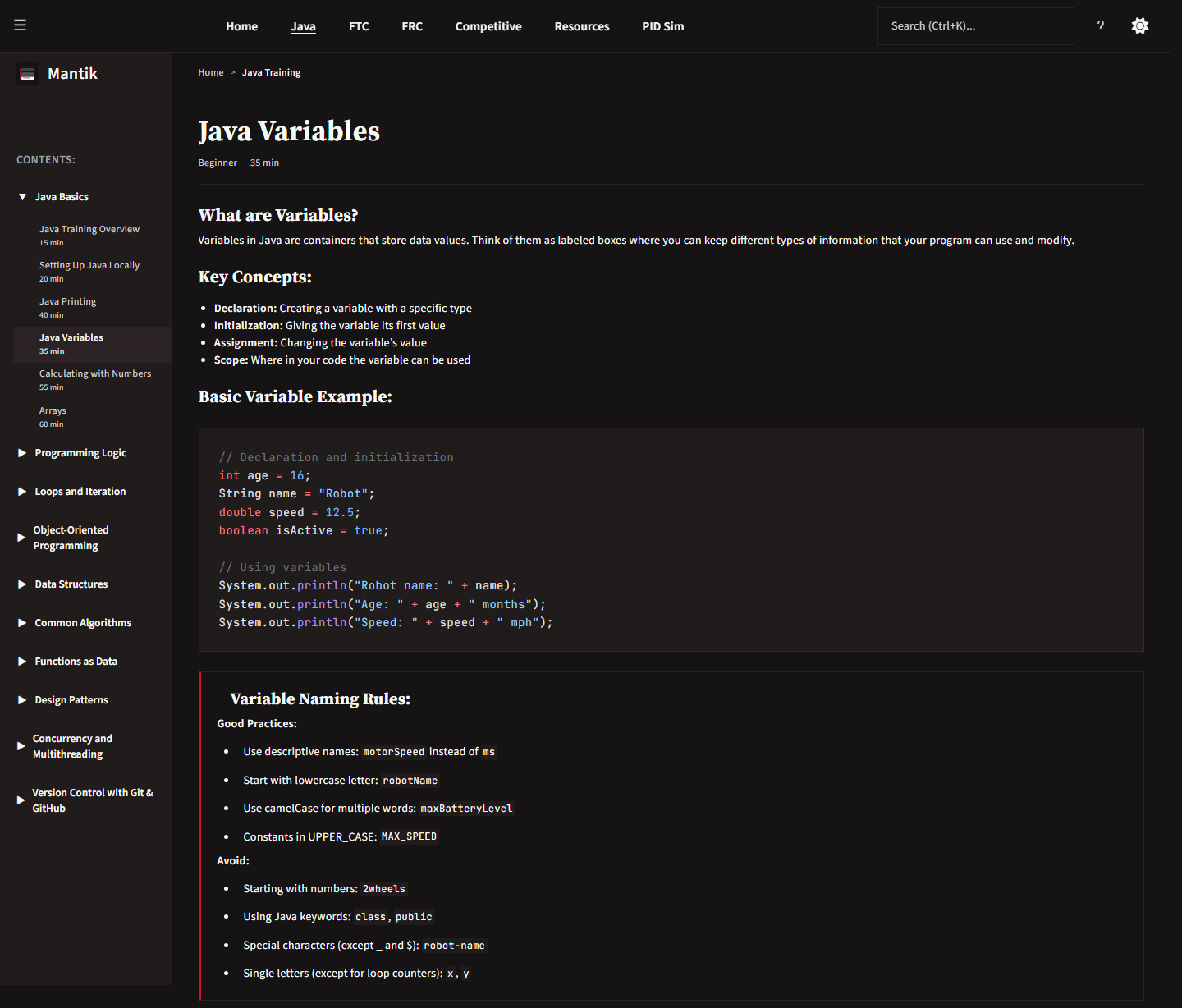The width and height of the screenshot is (1182, 1008).
Task: Open the hamburger menu icon
Action: pyautogui.click(x=21, y=25)
